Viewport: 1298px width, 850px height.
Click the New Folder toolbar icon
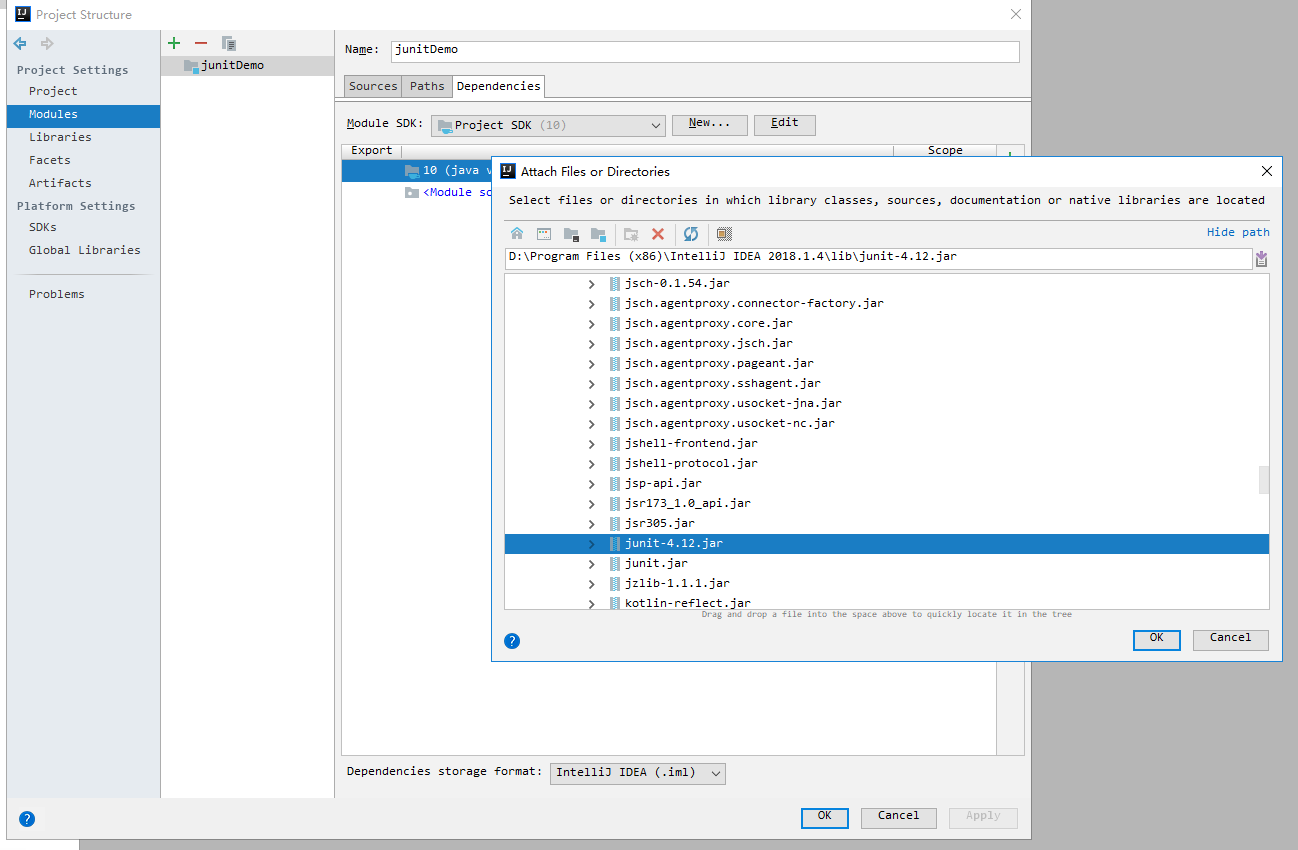pos(631,234)
